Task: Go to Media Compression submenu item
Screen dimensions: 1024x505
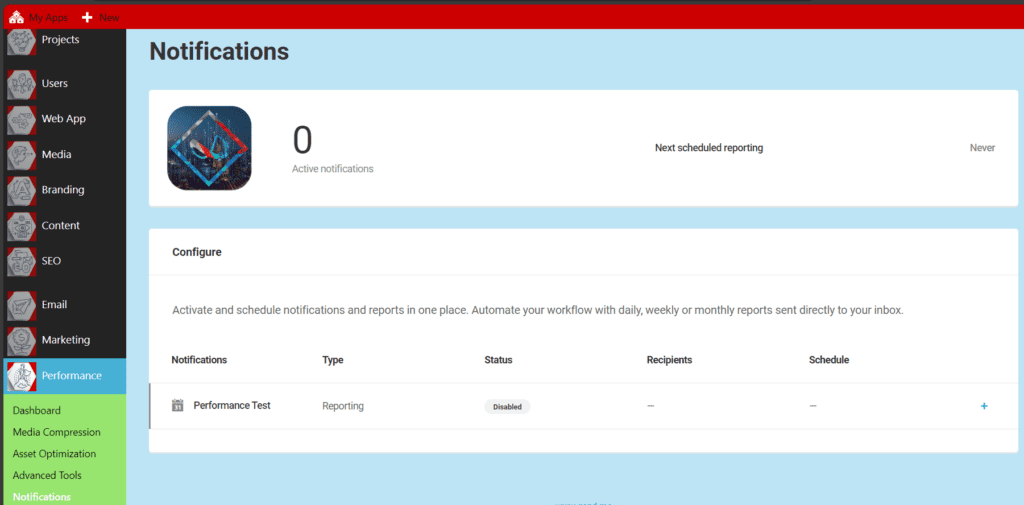Action: (57, 433)
